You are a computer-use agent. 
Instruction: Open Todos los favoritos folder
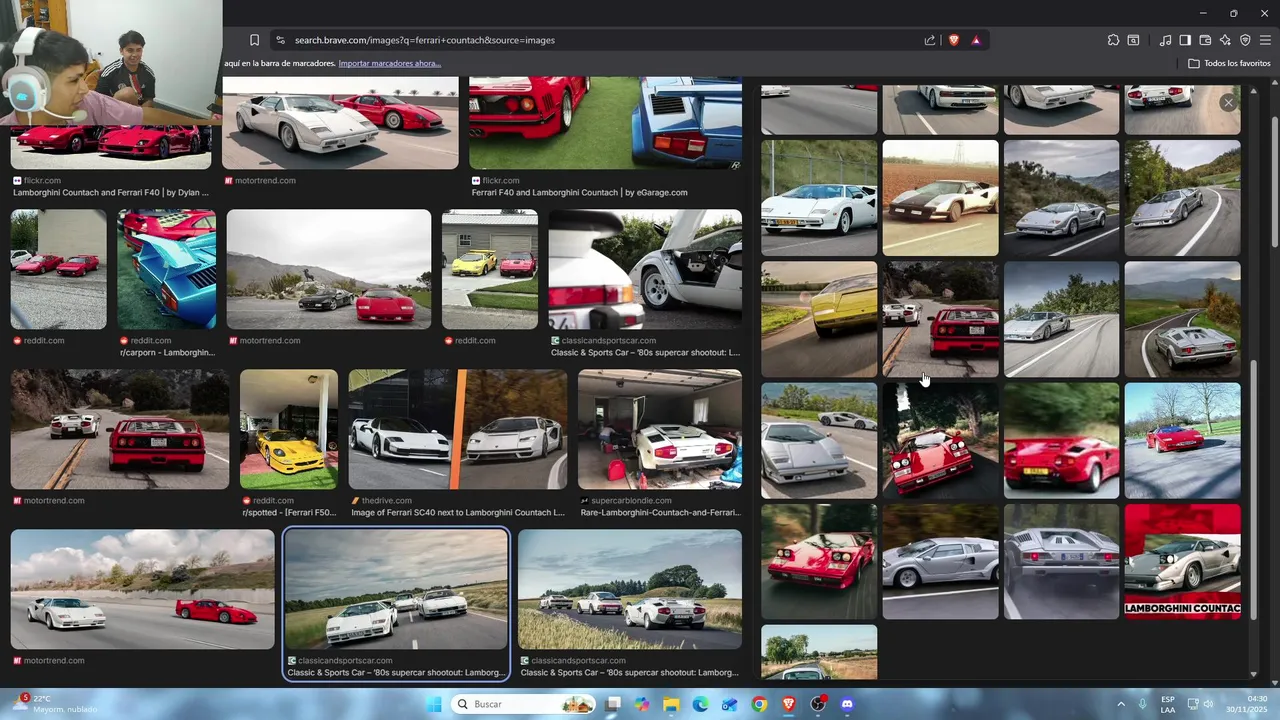click(x=1229, y=63)
